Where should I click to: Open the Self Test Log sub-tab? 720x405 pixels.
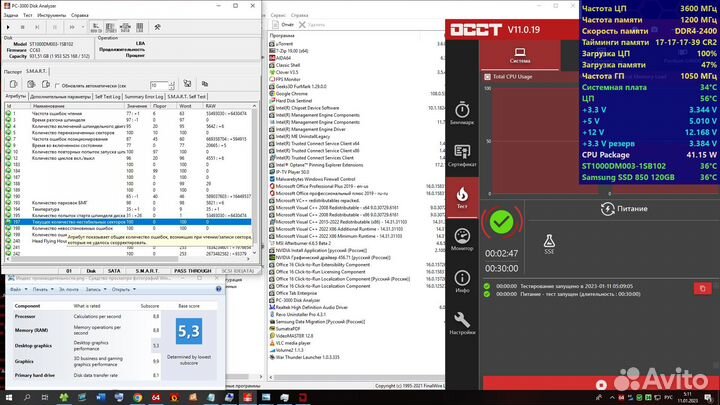[107, 97]
